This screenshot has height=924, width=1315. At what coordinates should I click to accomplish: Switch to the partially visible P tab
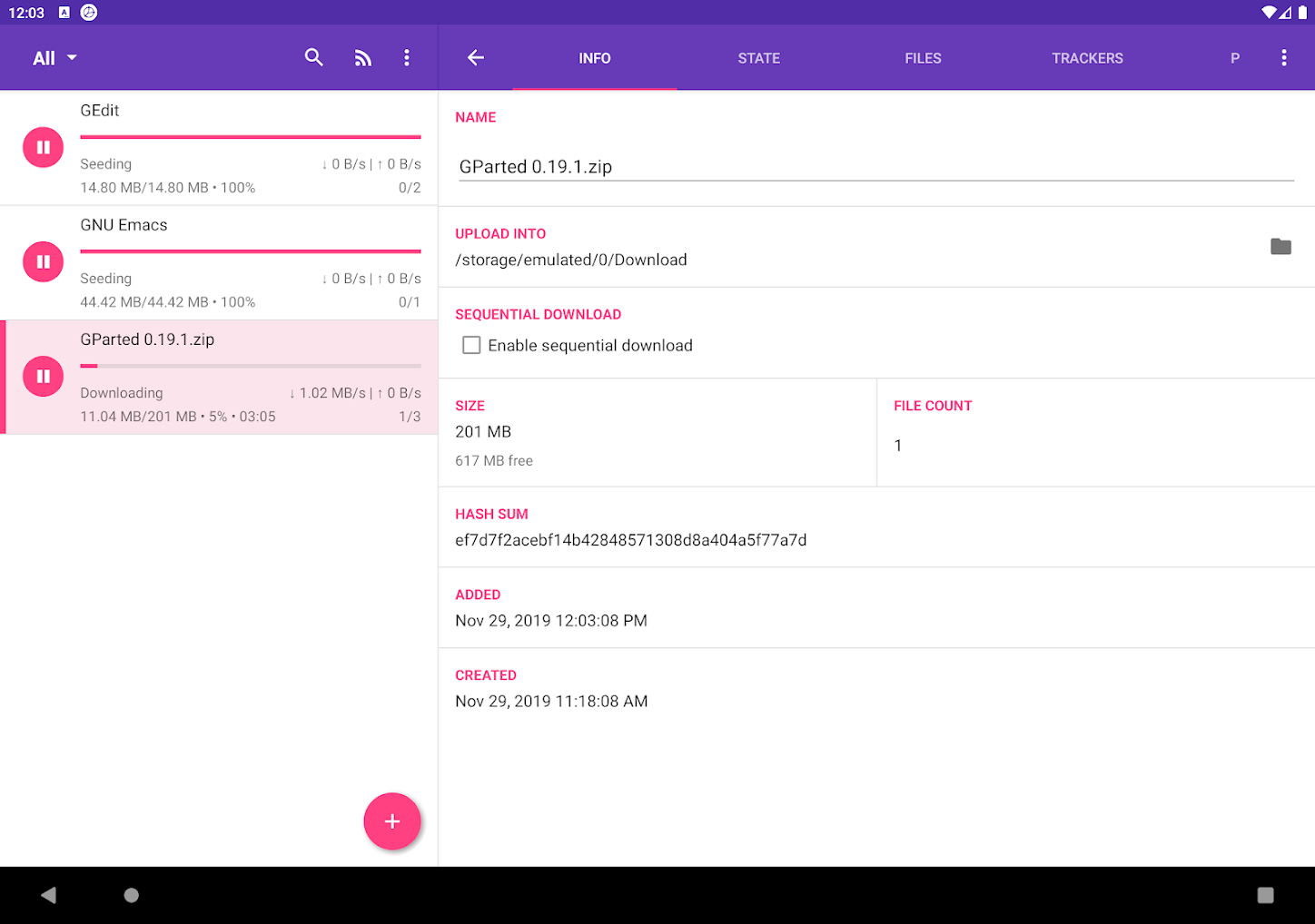pos(1234,58)
